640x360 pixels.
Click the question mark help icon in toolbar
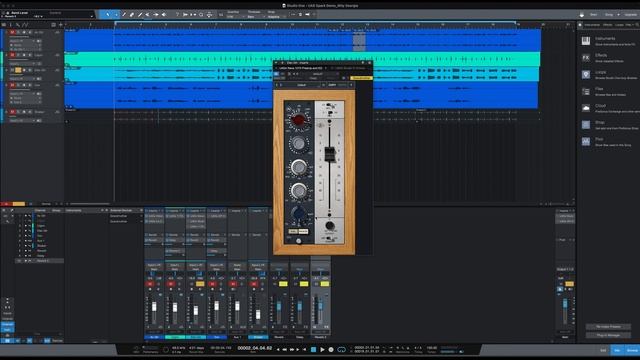(x=177, y=15)
